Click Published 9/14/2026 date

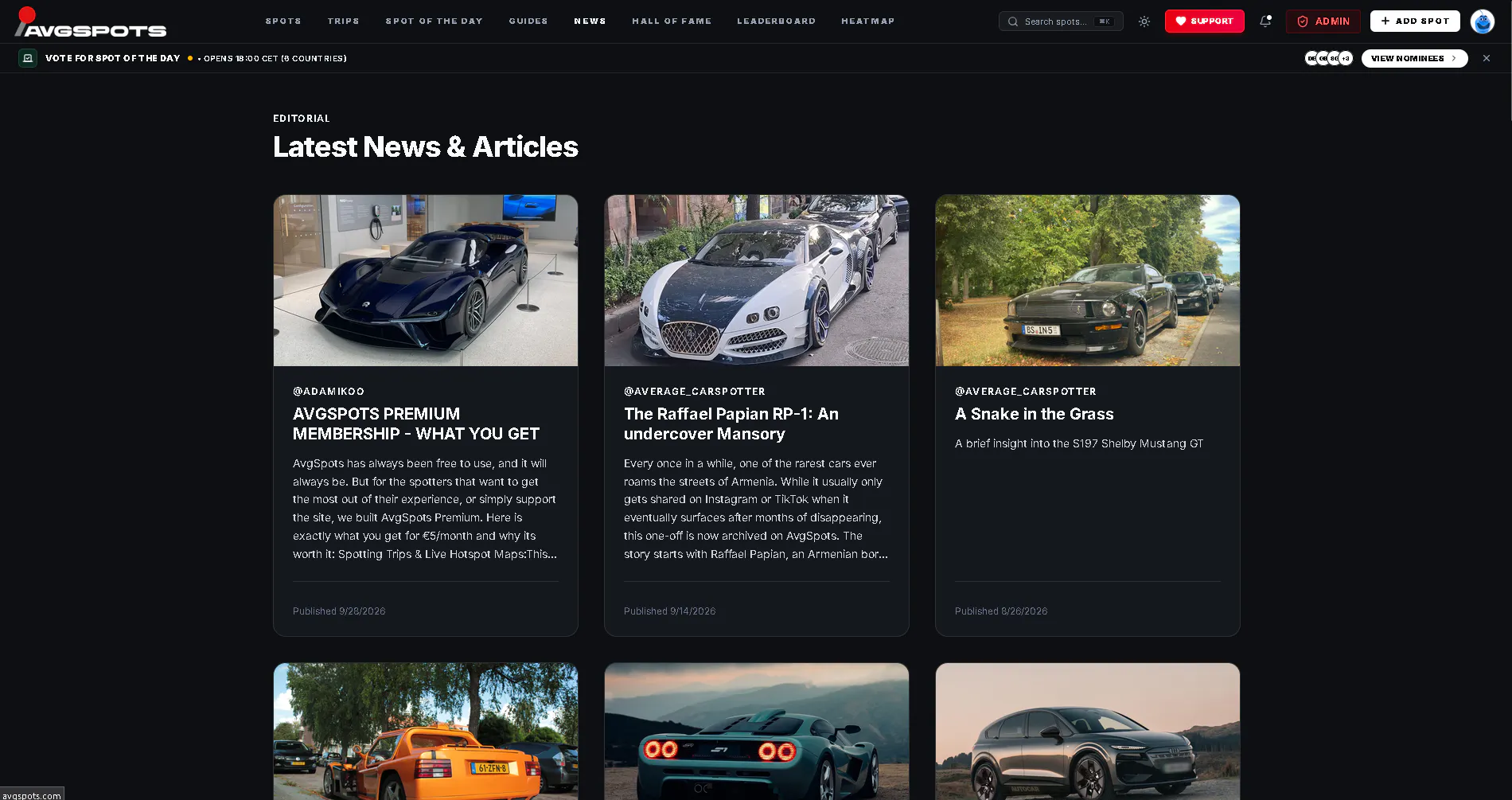click(670, 611)
